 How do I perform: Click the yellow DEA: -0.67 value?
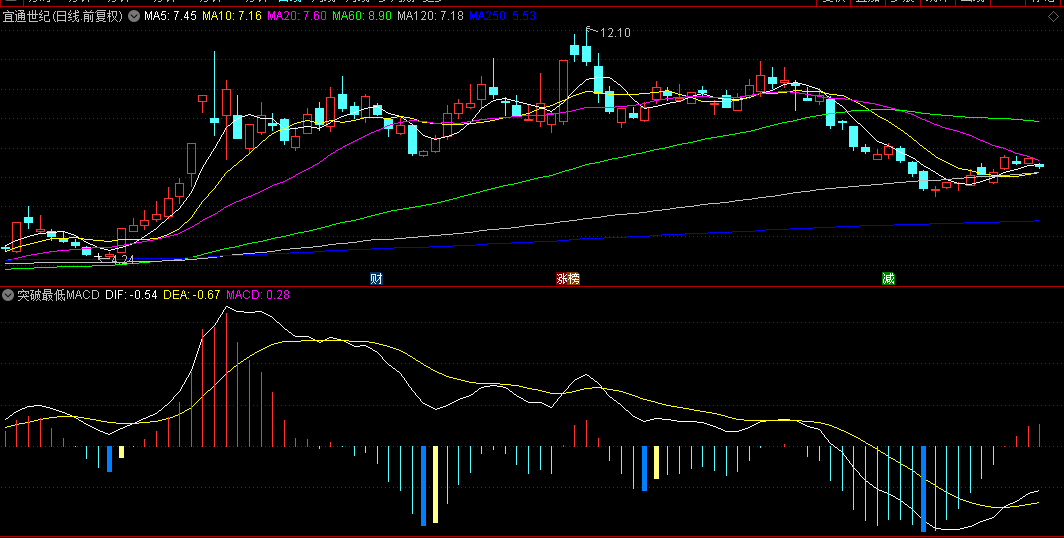click(x=192, y=295)
